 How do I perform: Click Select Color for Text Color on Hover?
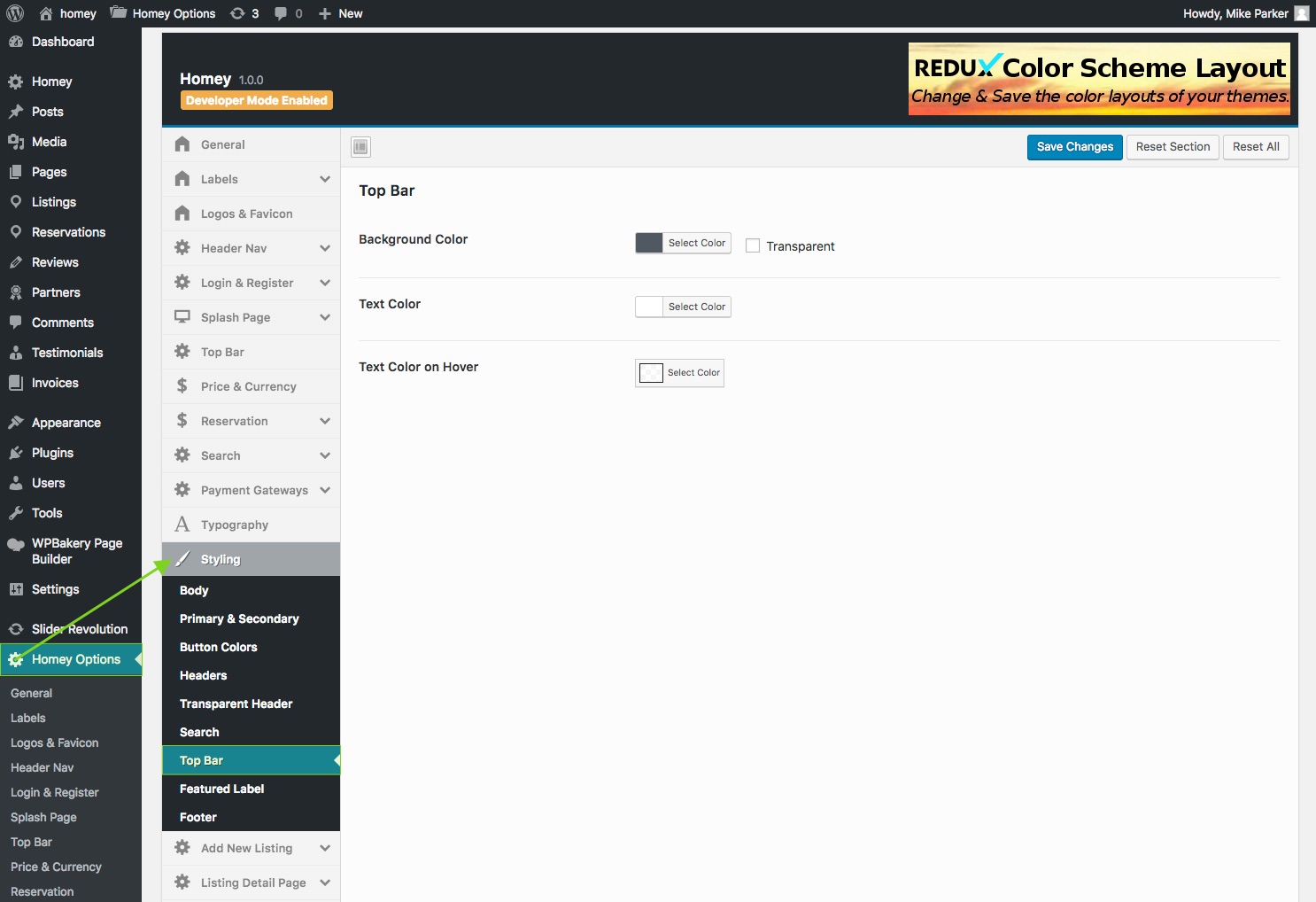click(x=693, y=373)
